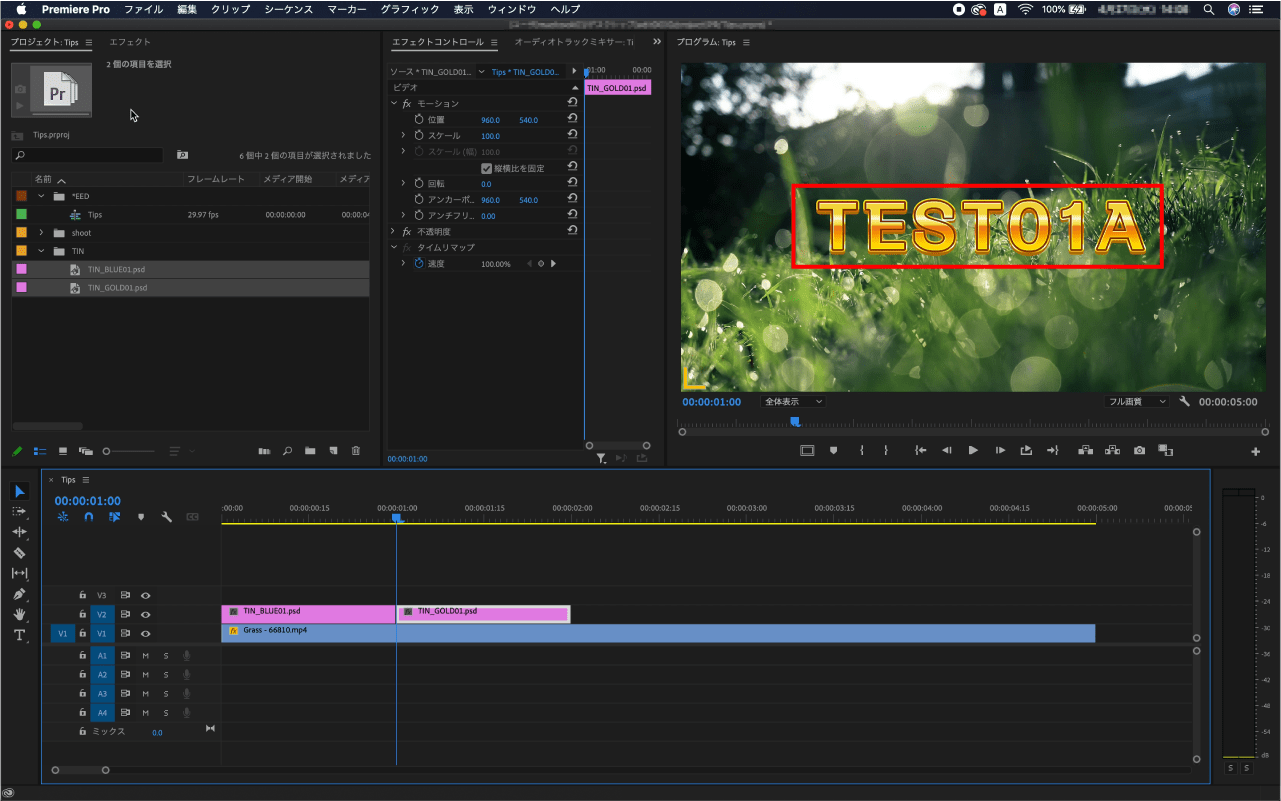
Task: Click the Extract button in program monitor
Action: [1112, 451]
